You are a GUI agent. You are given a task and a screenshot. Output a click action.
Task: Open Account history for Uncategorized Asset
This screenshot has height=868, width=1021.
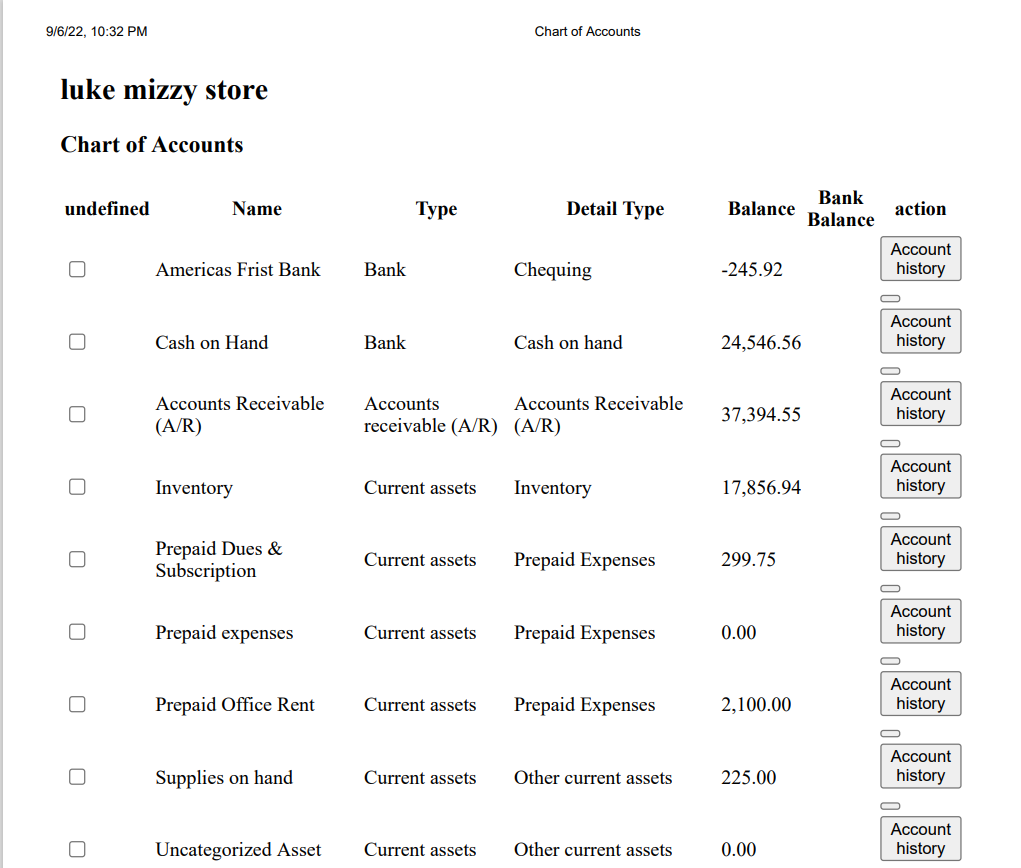[920, 839]
